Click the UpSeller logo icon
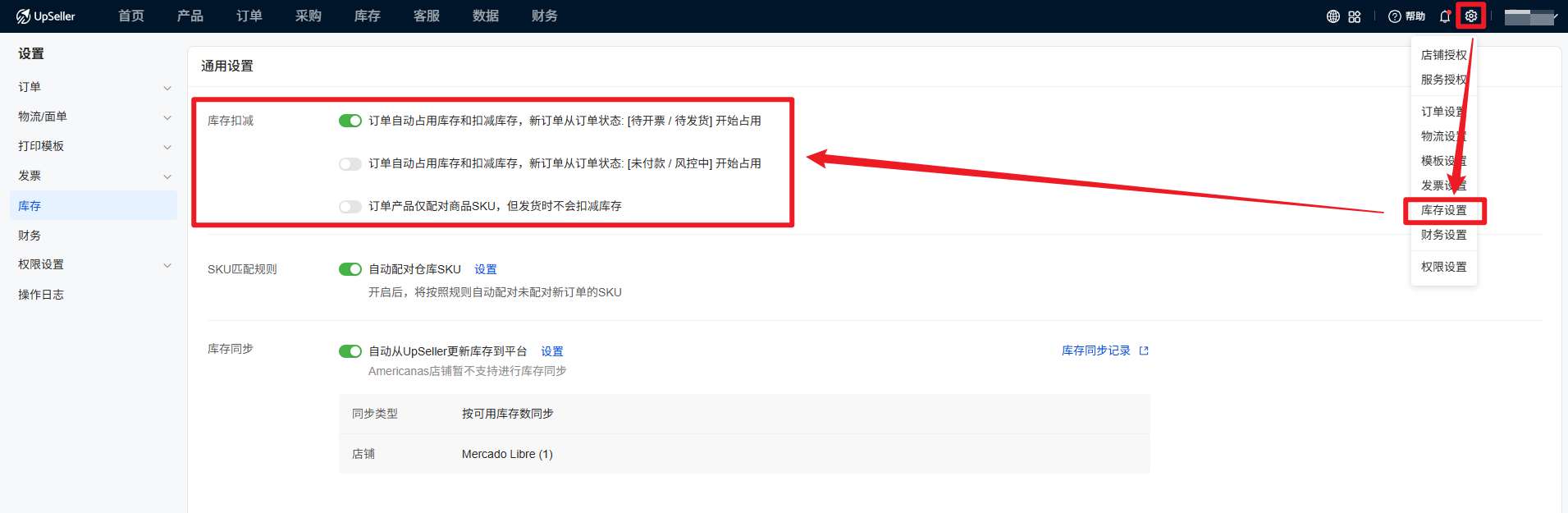The height and width of the screenshot is (513, 1568). [23, 16]
